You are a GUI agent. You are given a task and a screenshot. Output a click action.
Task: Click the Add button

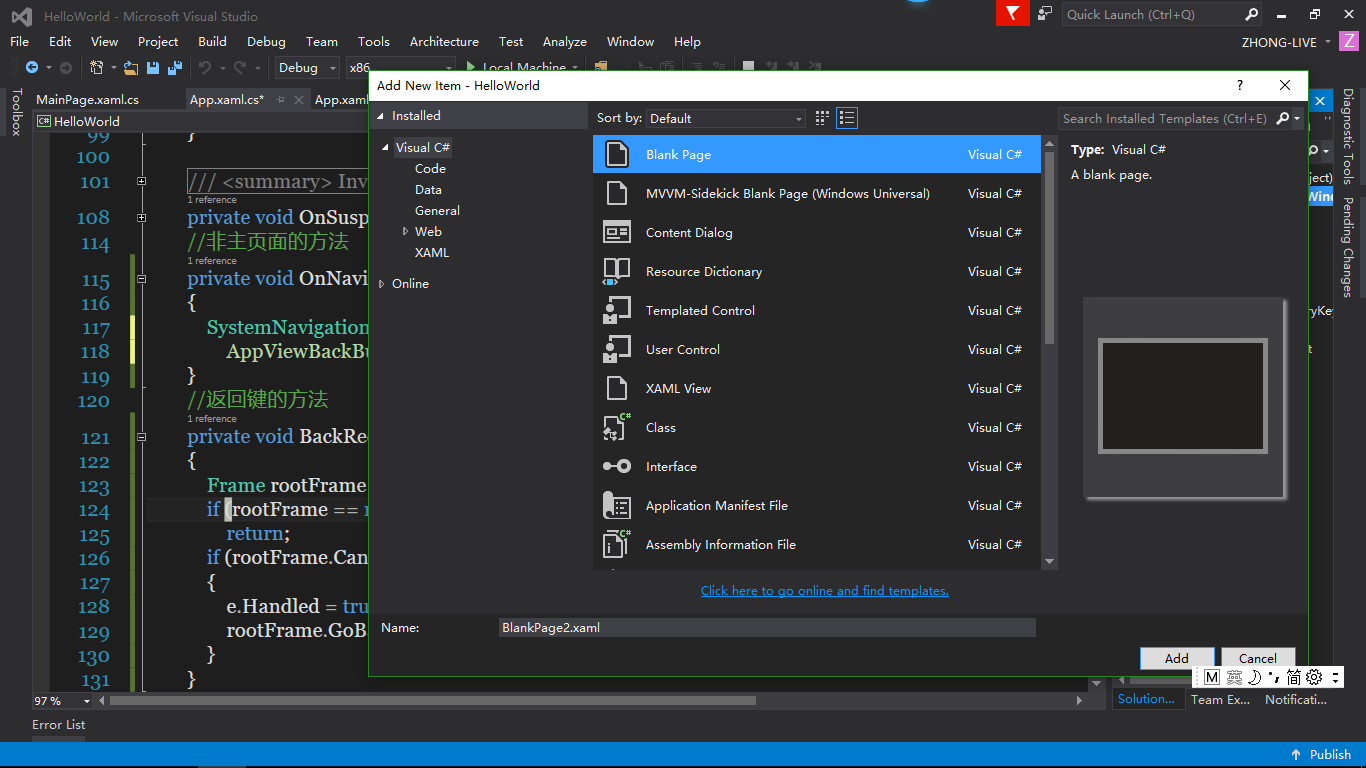click(1177, 658)
